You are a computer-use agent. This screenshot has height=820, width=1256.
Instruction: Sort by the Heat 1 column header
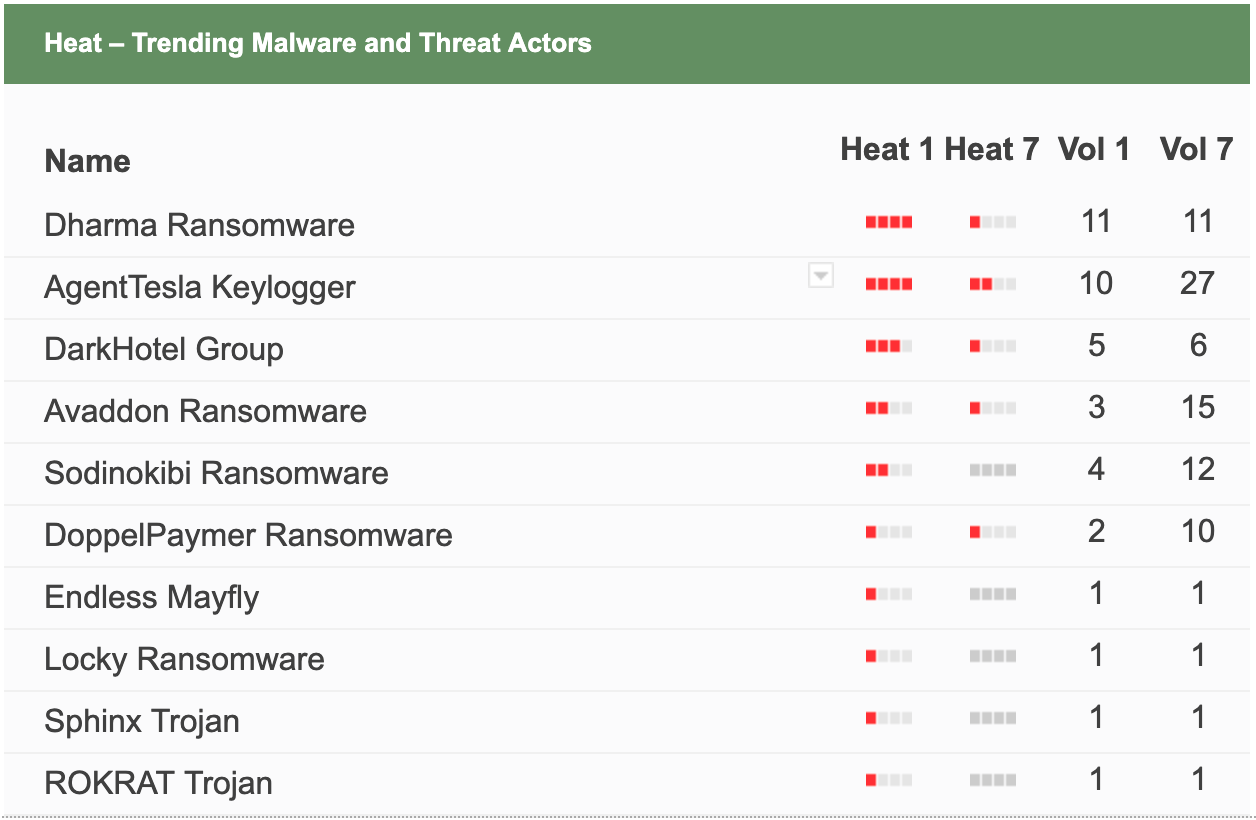point(887,149)
